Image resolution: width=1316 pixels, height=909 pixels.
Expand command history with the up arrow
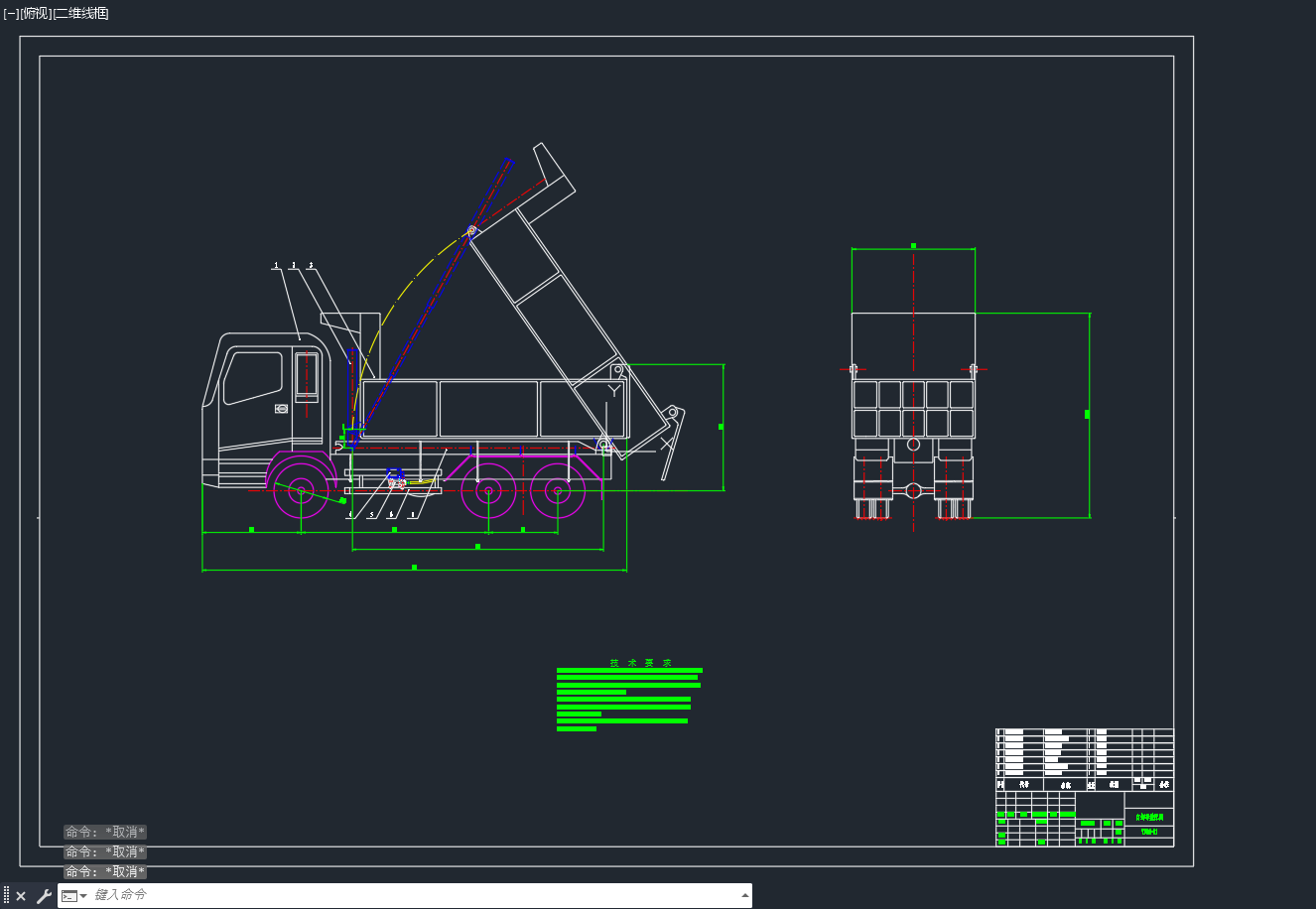pos(745,895)
